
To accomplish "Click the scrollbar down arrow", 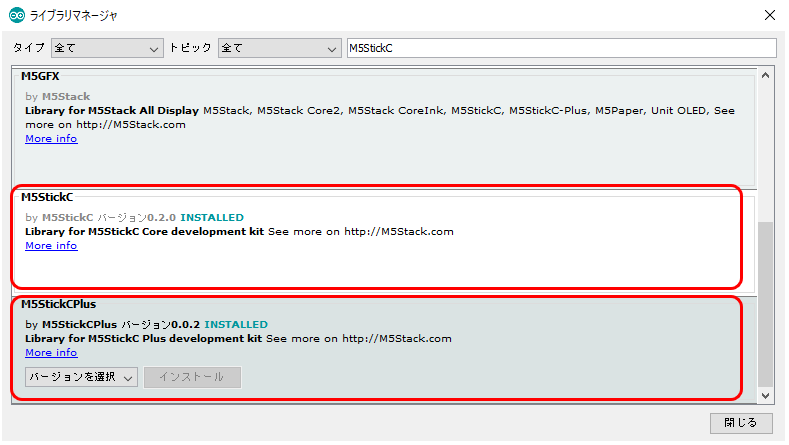I will pos(766,396).
